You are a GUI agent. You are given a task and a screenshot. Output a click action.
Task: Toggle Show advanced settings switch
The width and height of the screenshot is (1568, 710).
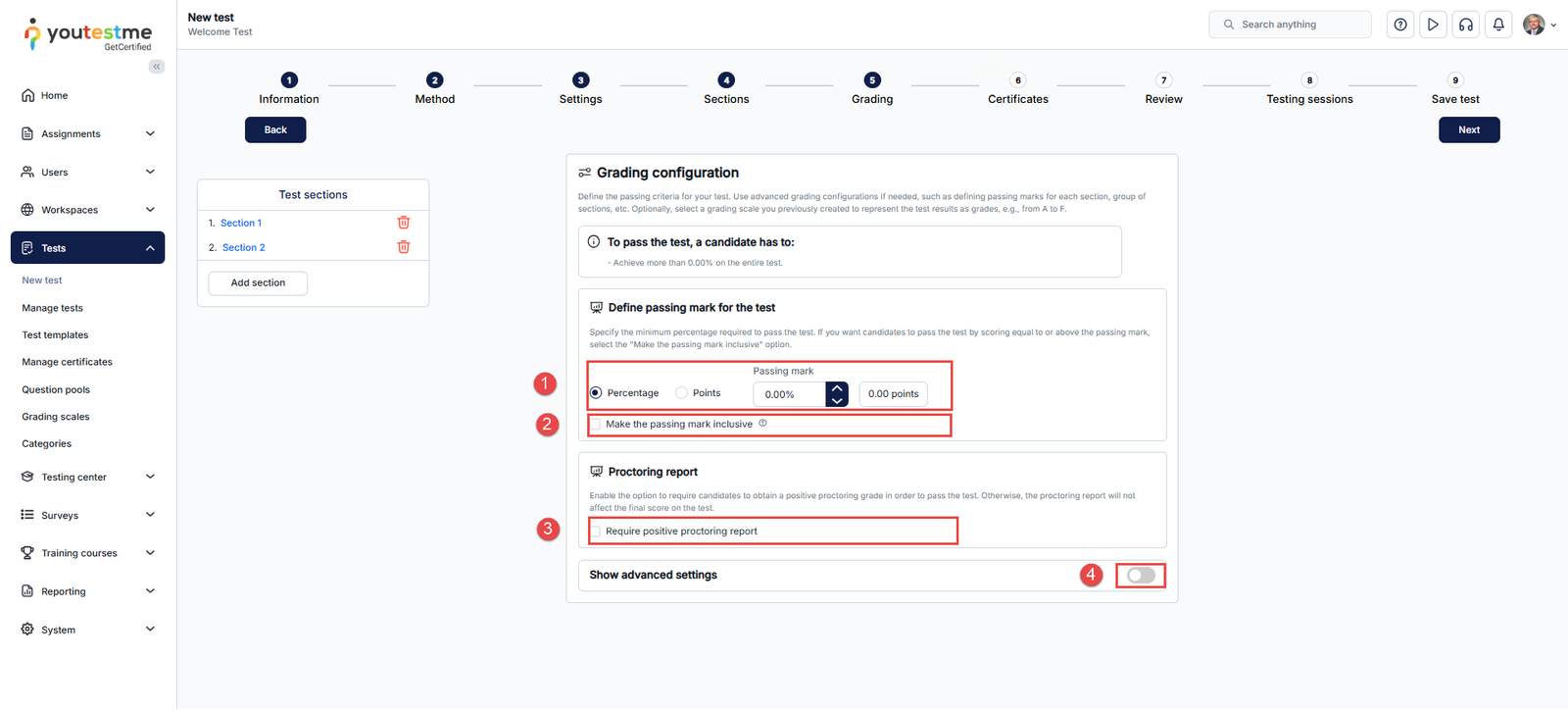1141,576
